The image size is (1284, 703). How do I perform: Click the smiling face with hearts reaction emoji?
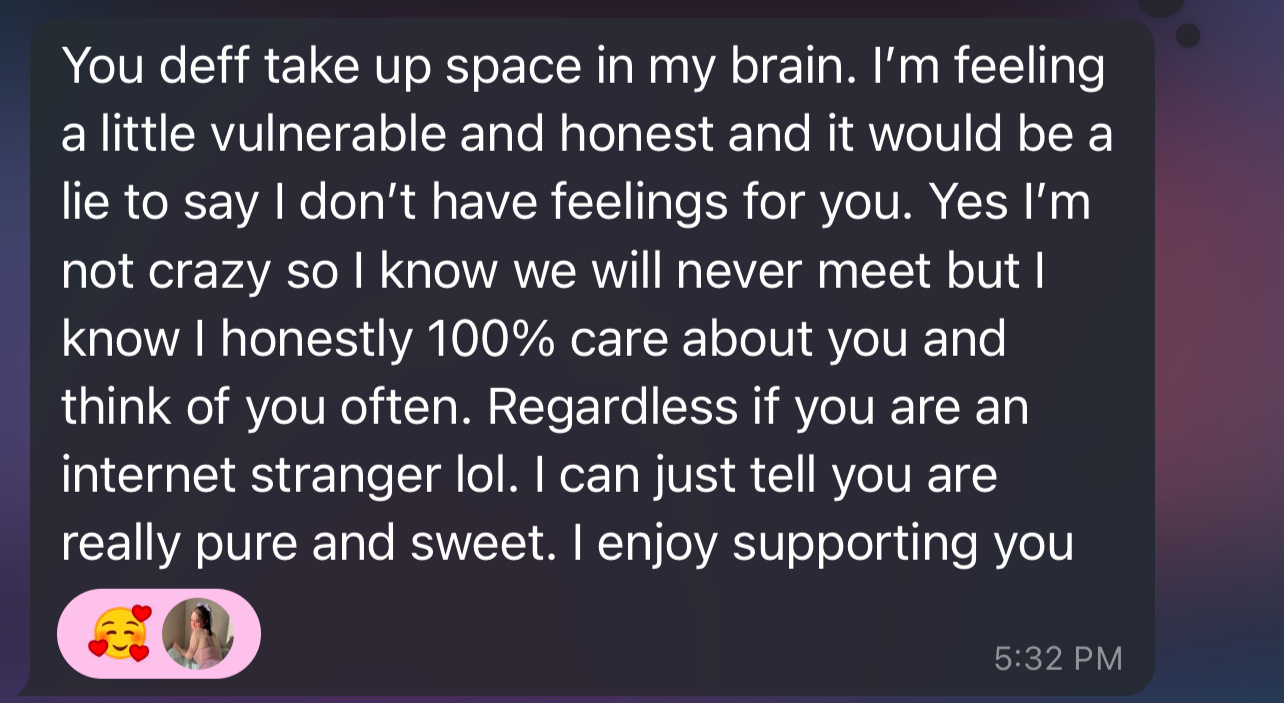(119, 634)
